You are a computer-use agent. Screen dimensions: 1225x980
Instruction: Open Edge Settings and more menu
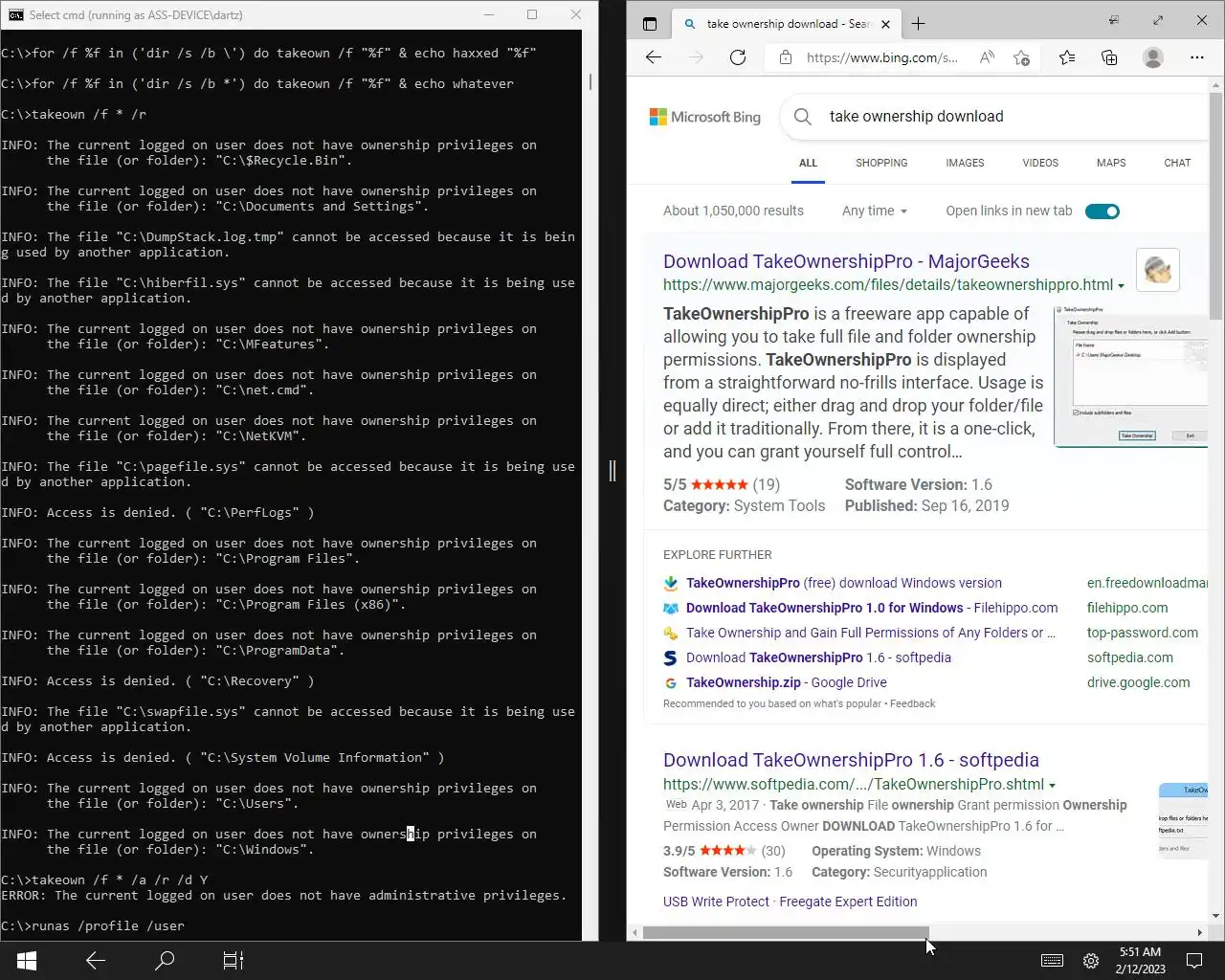click(1196, 57)
